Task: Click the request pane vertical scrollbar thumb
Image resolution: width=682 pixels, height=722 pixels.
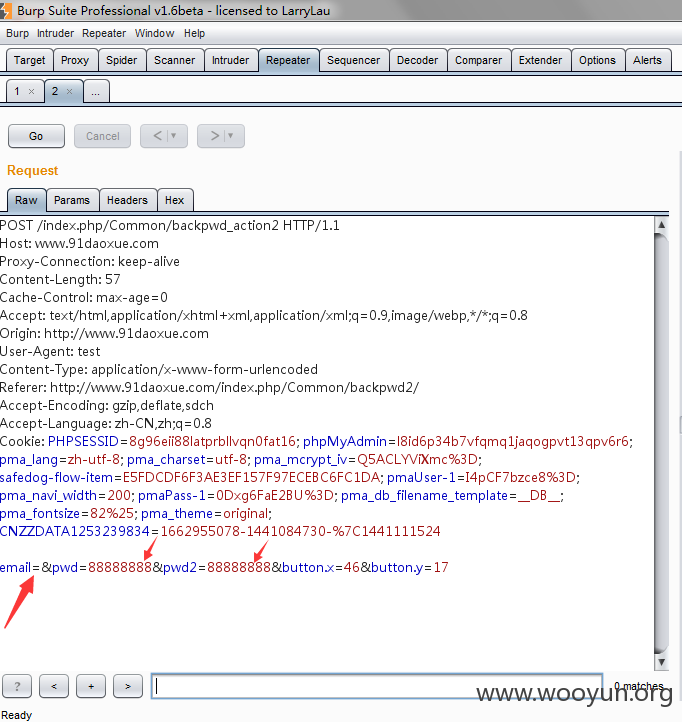Action: click(x=661, y=443)
